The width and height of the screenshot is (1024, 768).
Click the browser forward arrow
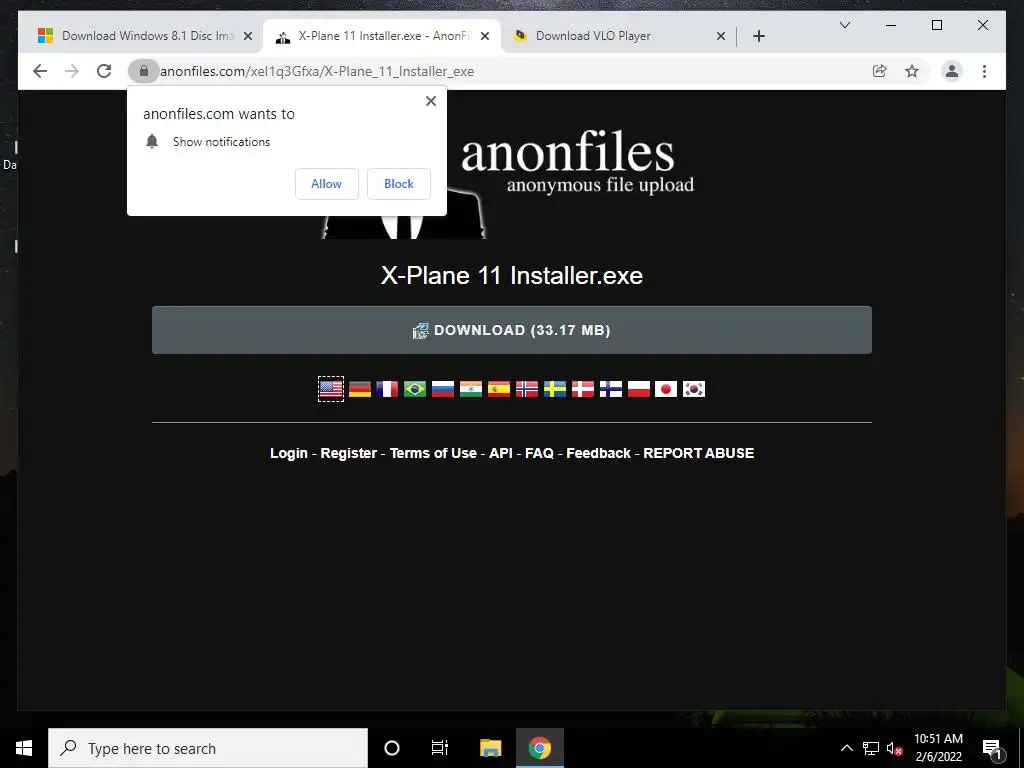click(x=72, y=71)
